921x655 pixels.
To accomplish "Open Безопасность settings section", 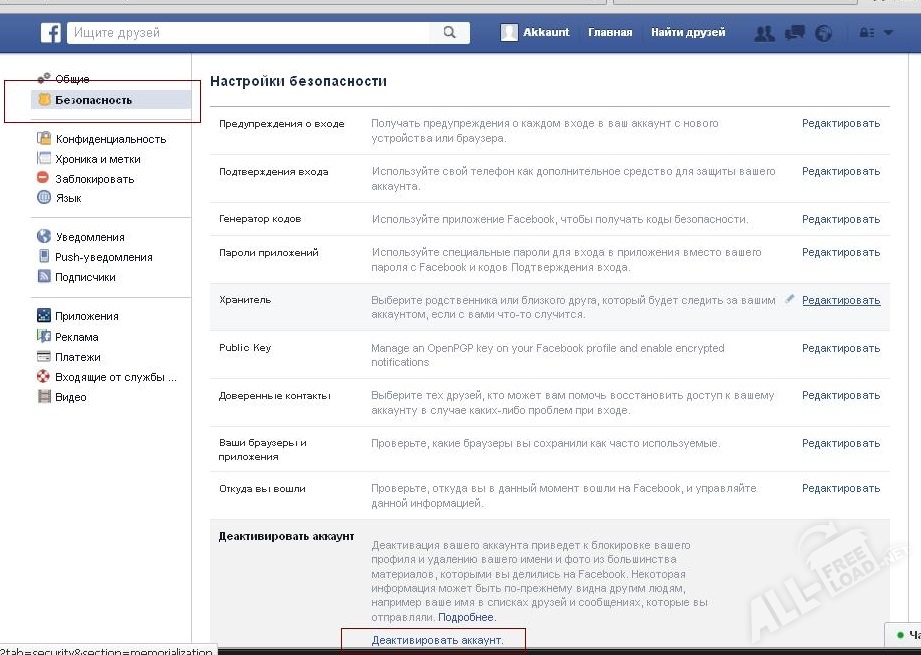I will click(x=93, y=100).
